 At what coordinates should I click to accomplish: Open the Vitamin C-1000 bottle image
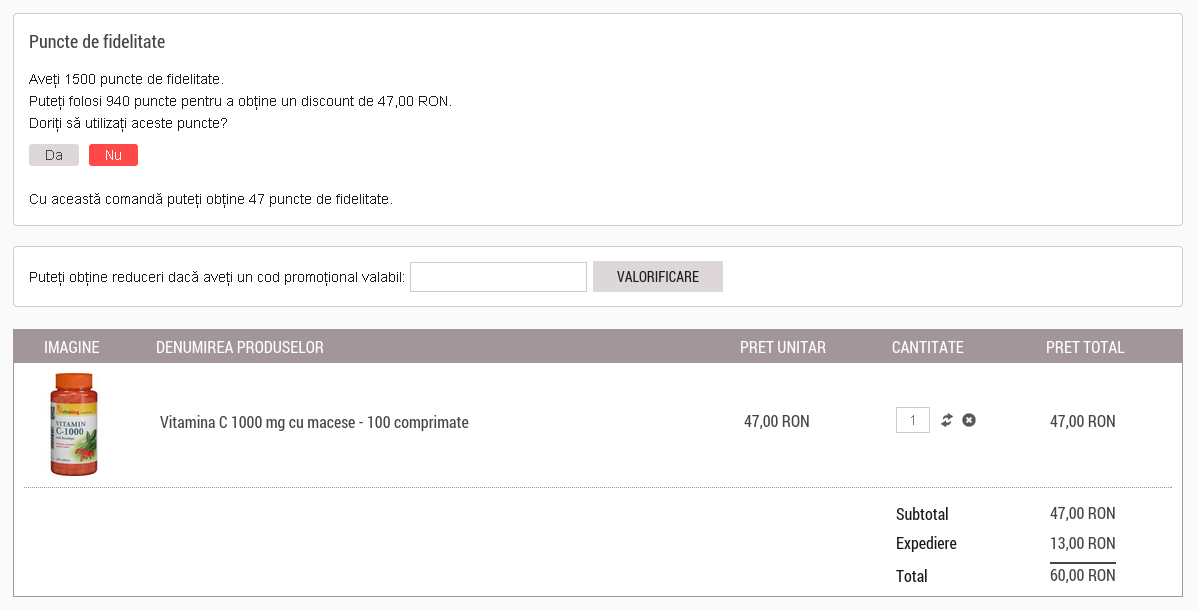tap(74, 424)
